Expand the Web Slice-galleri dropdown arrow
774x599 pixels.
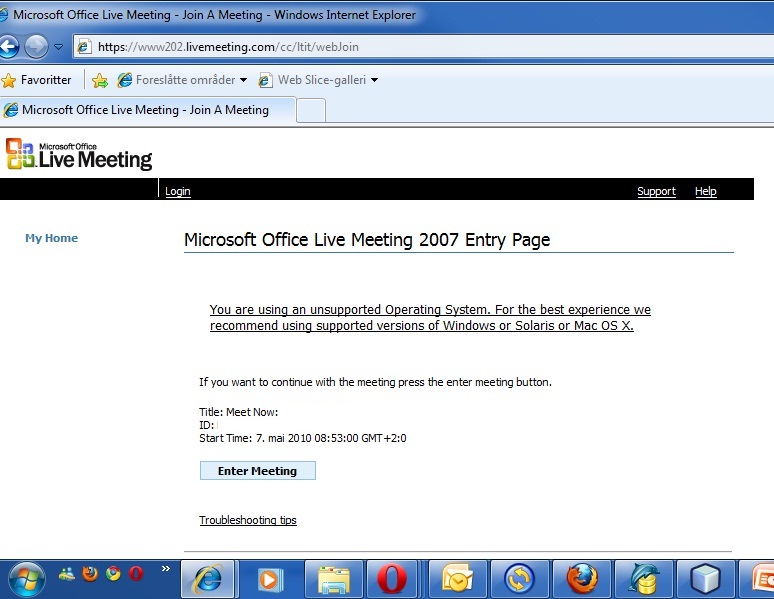pos(375,80)
